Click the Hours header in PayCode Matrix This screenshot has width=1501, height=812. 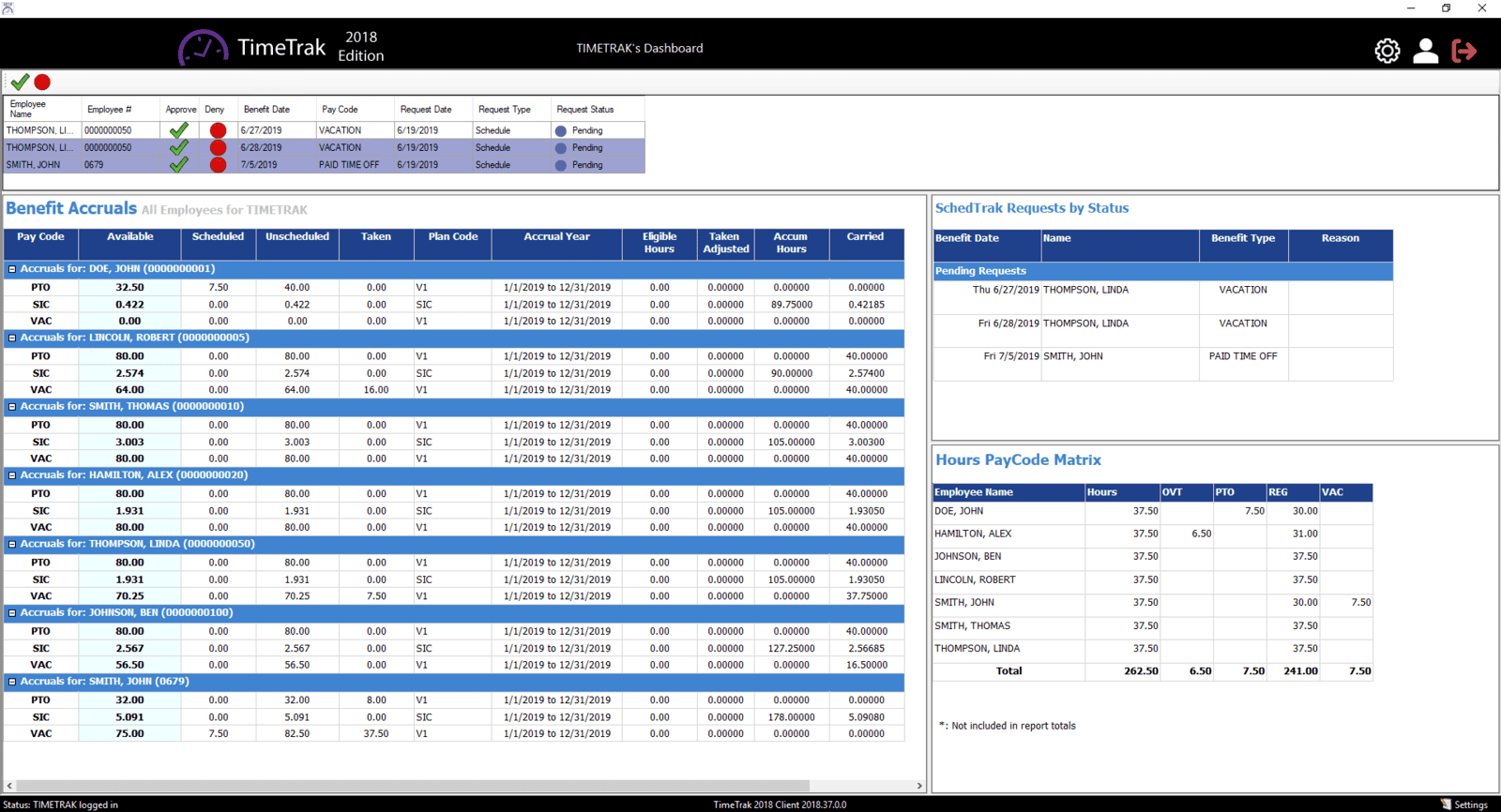(x=1122, y=492)
